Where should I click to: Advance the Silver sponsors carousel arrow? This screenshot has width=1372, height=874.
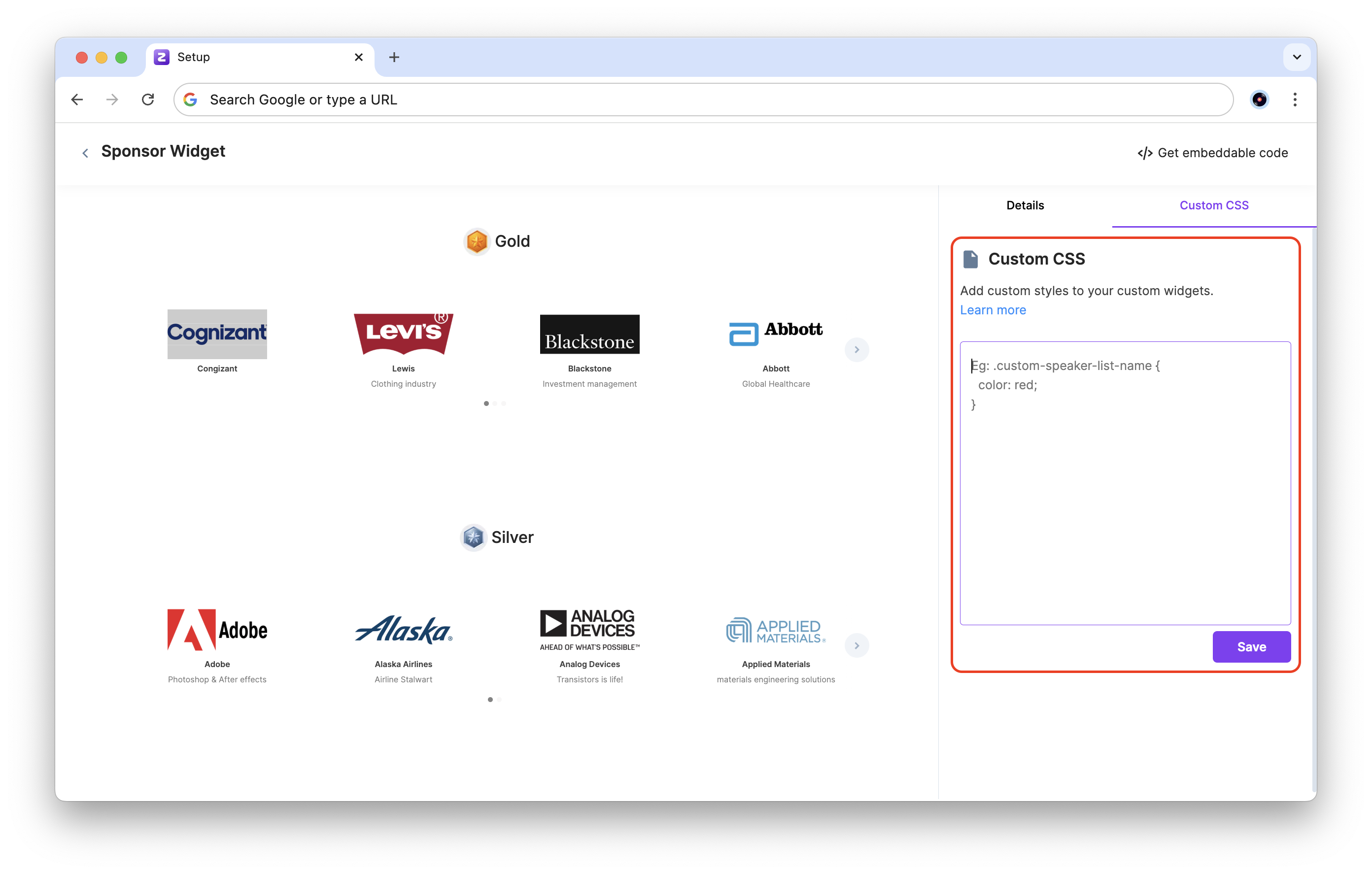tap(857, 645)
